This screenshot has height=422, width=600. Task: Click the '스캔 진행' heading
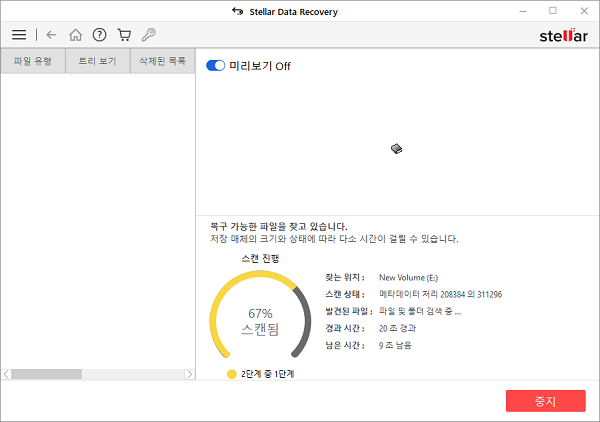[260, 259]
